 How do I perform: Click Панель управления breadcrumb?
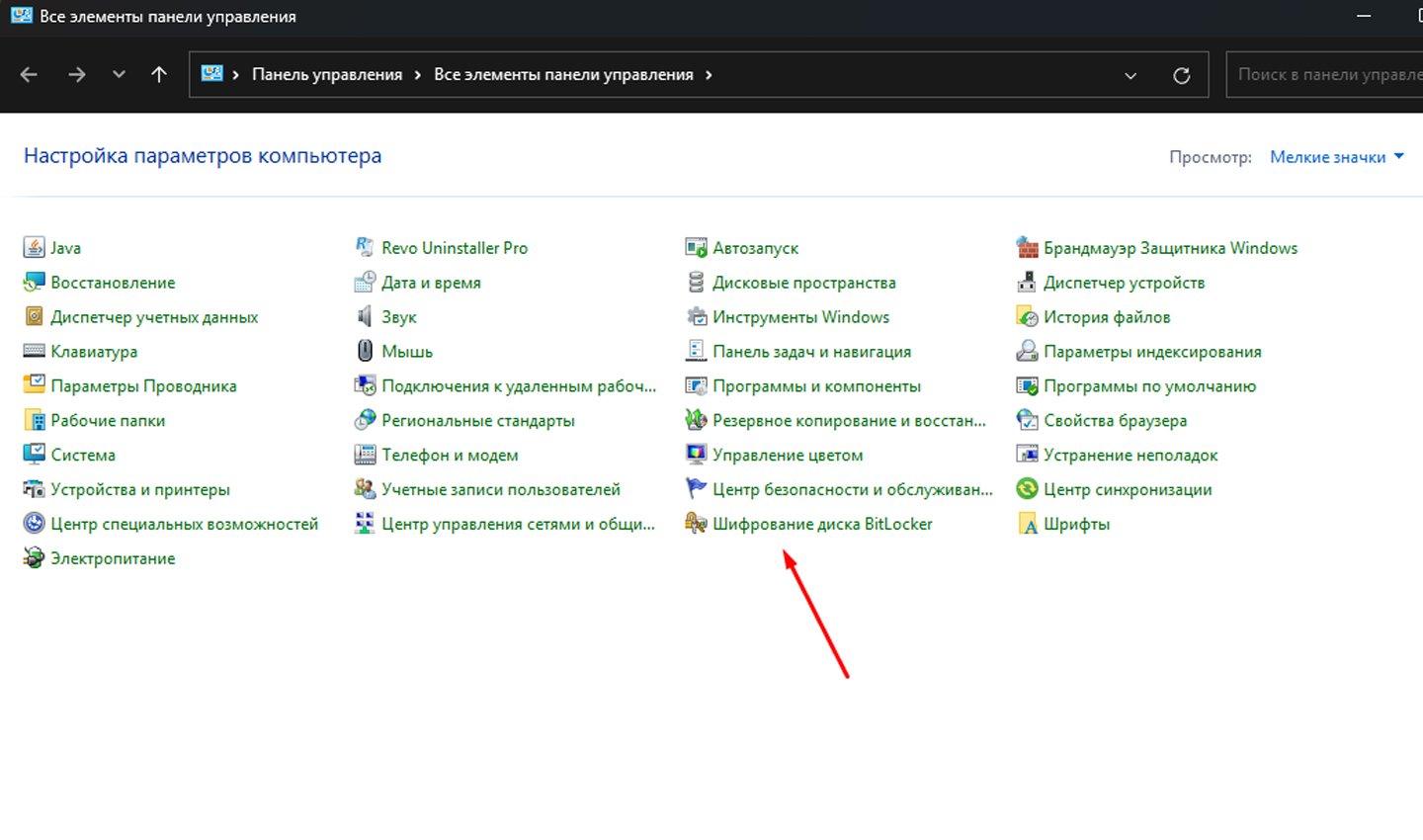point(327,75)
